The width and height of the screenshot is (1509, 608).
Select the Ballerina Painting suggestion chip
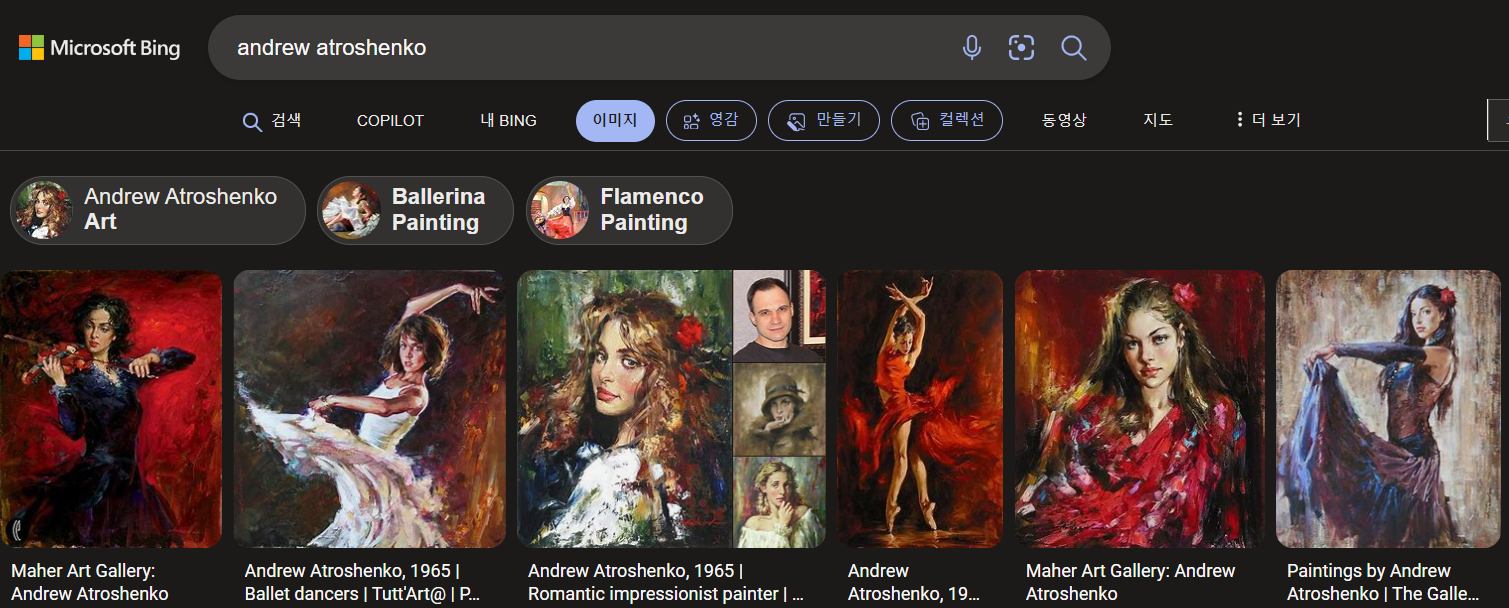(x=415, y=210)
